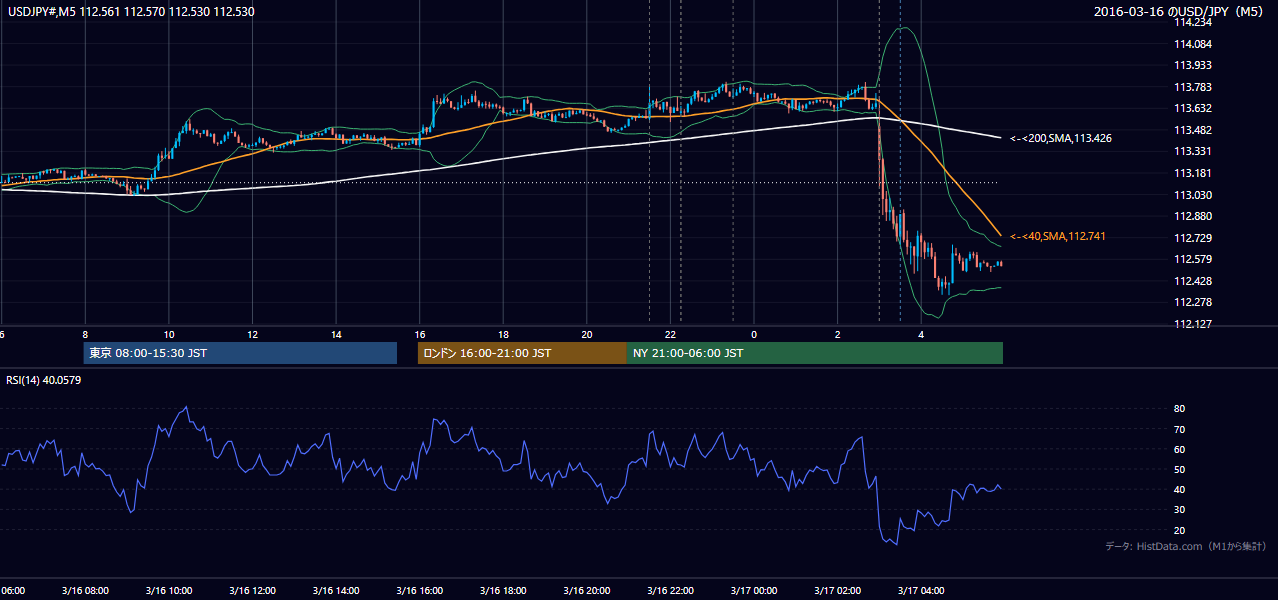Click the 3/16 12:00 bottom time label
This screenshot has width=1278, height=600.
[252, 591]
